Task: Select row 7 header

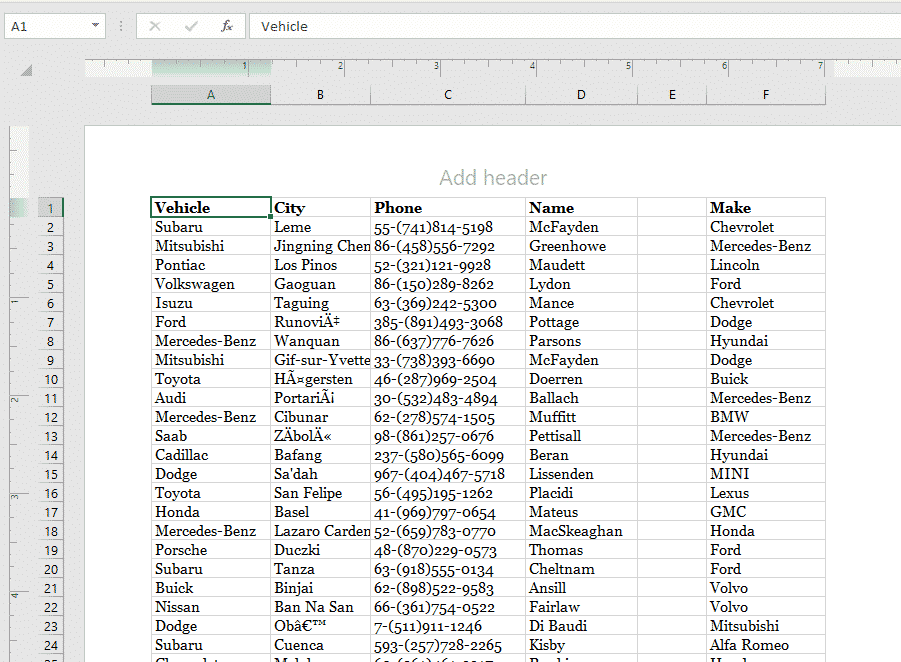Action: tap(51, 322)
